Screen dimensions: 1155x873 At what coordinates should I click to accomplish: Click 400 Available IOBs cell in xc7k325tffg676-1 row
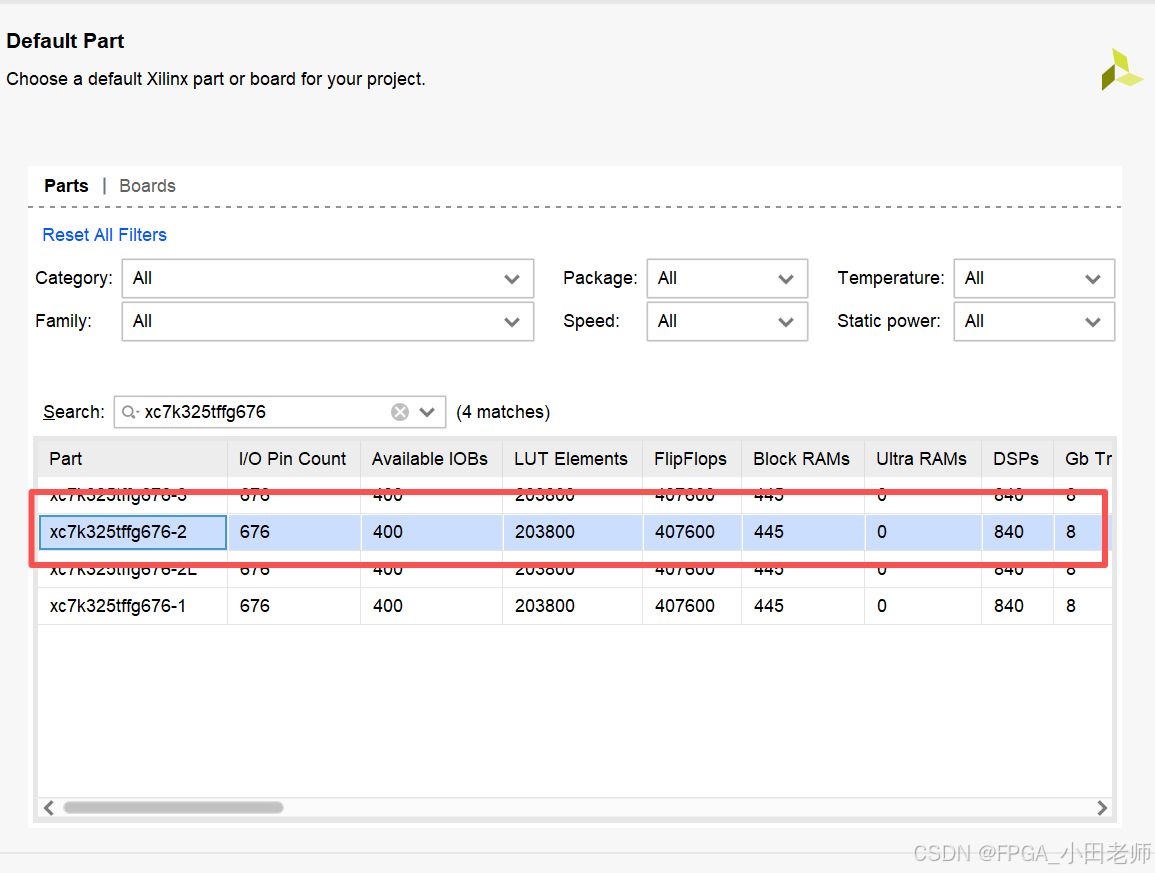click(x=431, y=606)
